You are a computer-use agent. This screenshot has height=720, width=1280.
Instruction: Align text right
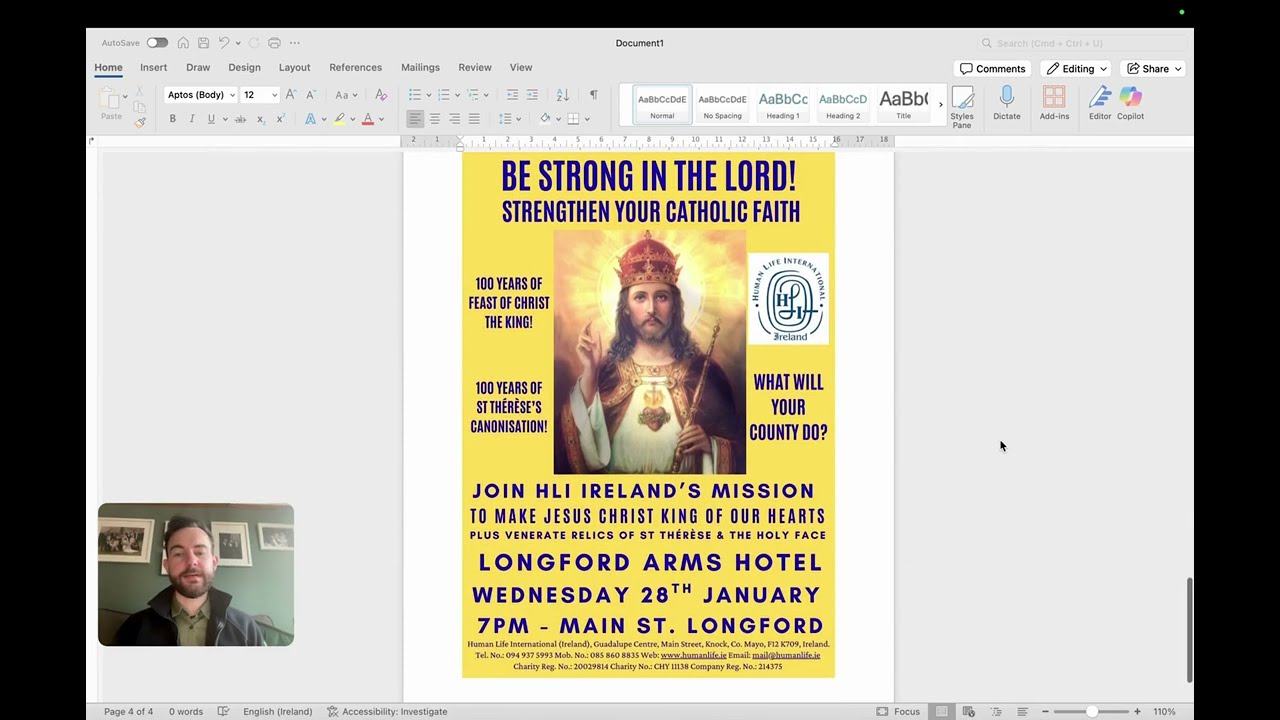point(454,119)
